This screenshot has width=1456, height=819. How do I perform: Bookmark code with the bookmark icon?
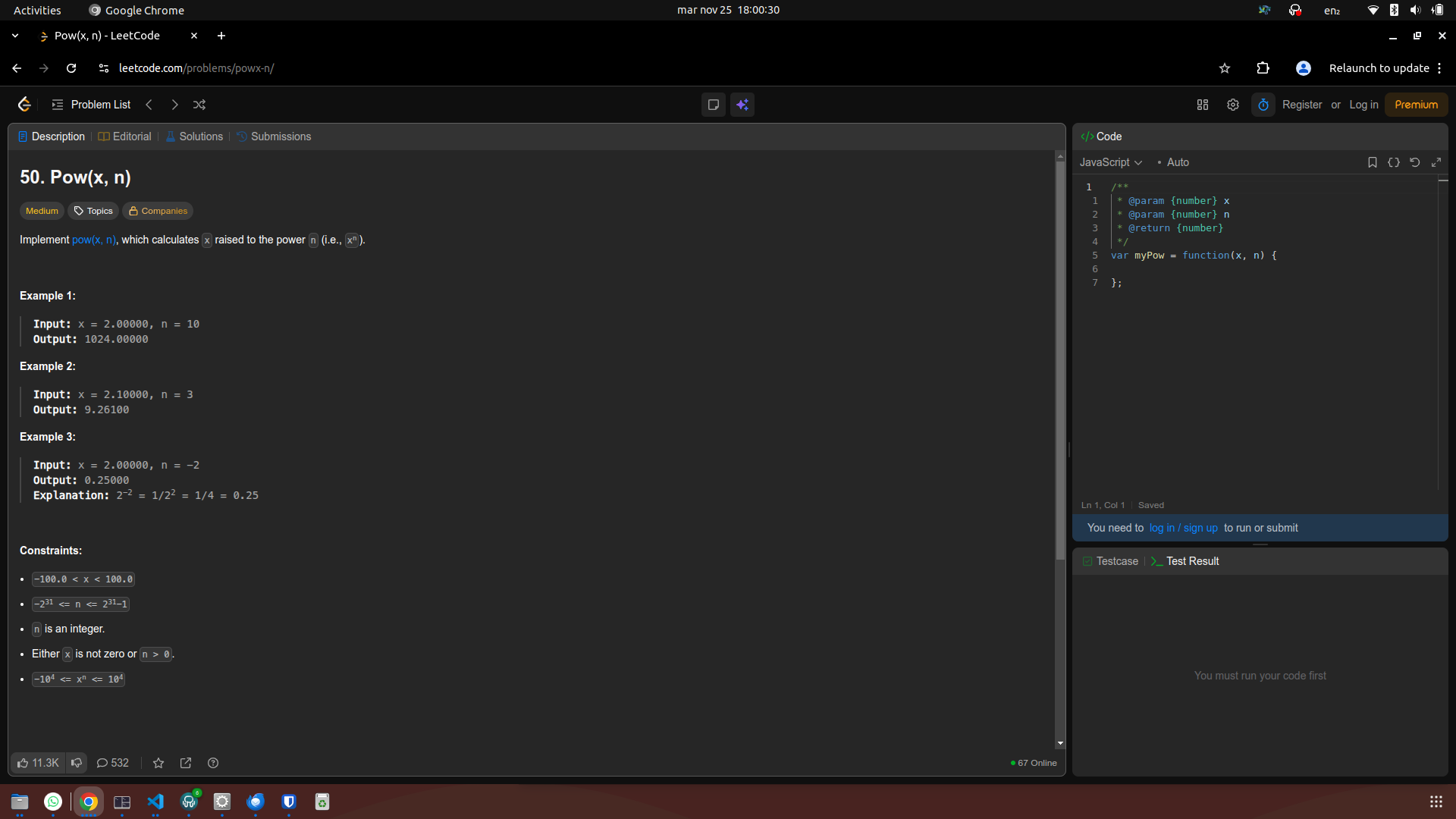click(x=1373, y=162)
